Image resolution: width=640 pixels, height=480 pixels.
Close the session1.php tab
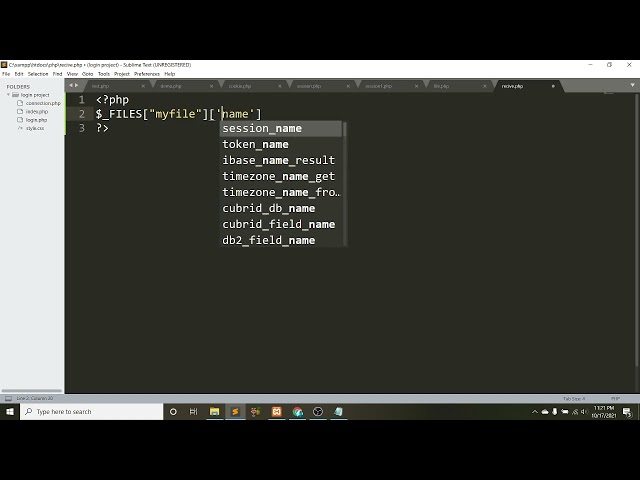[x=416, y=86]
